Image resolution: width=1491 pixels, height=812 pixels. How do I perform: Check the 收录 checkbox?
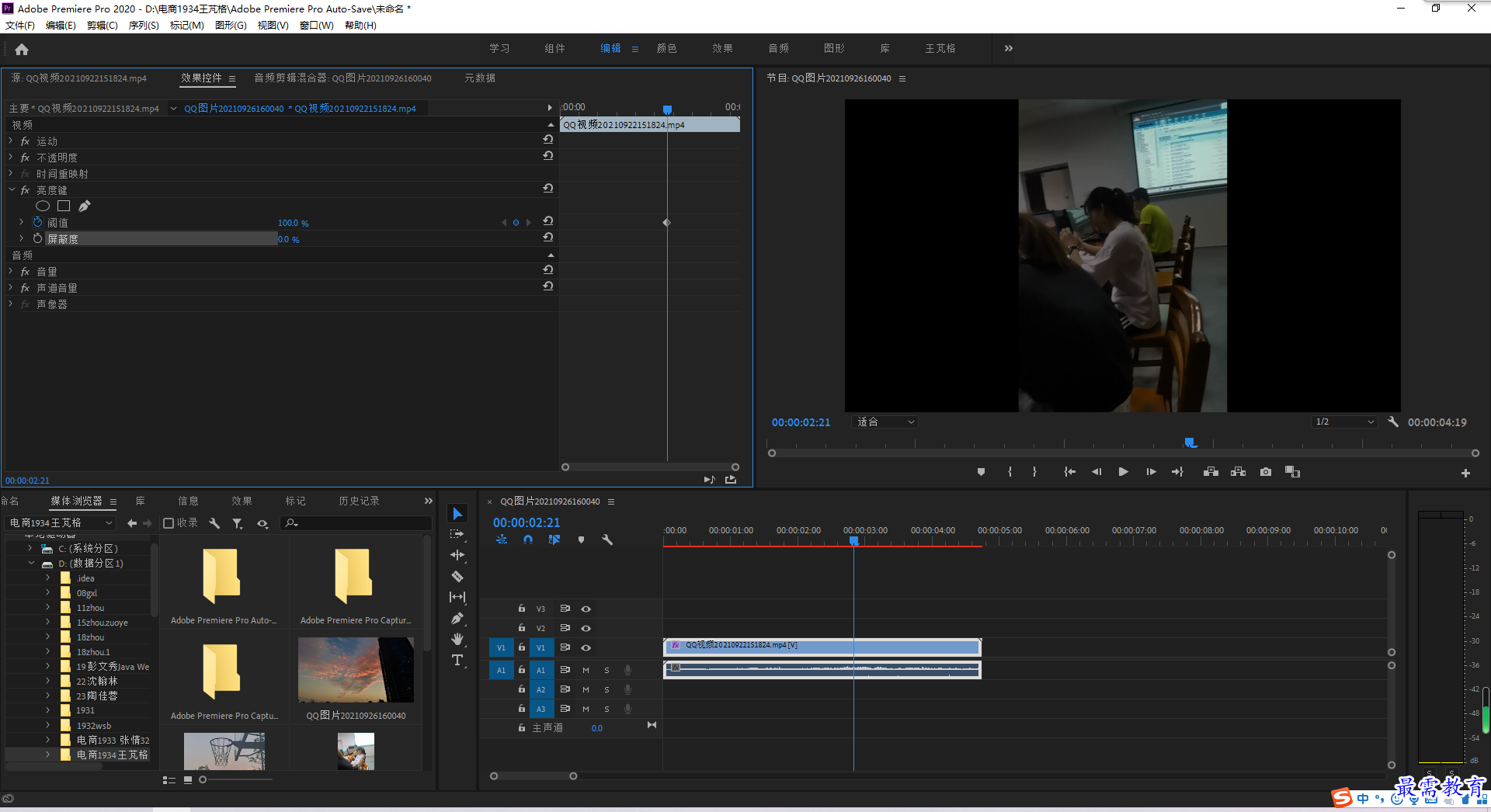(169, 523)
